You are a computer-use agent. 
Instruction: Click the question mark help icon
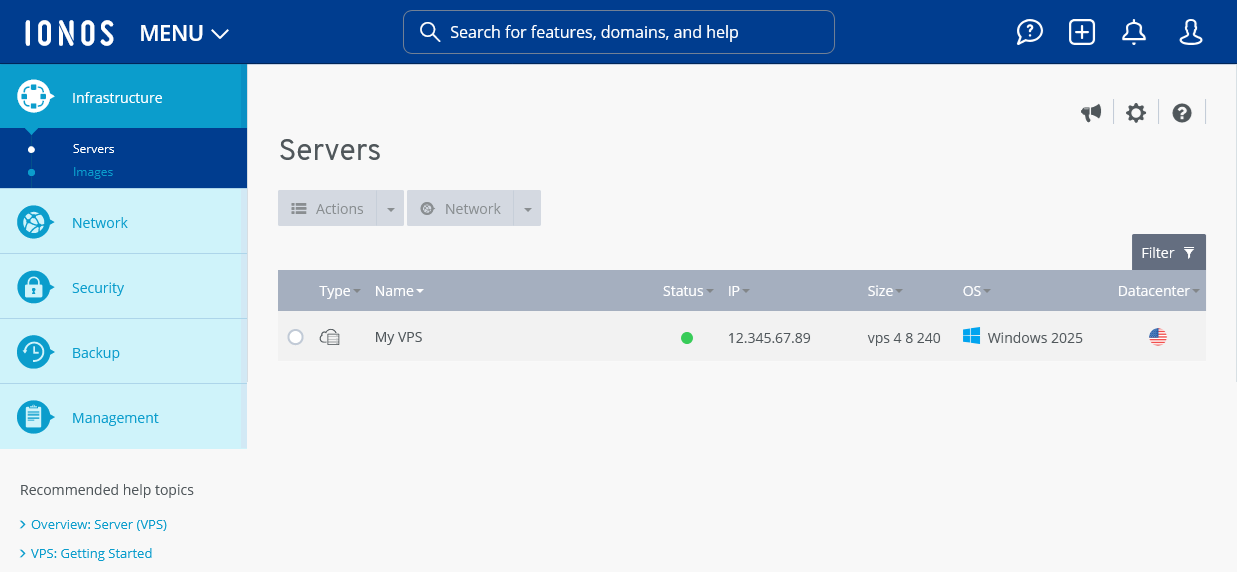point(1182,113)
